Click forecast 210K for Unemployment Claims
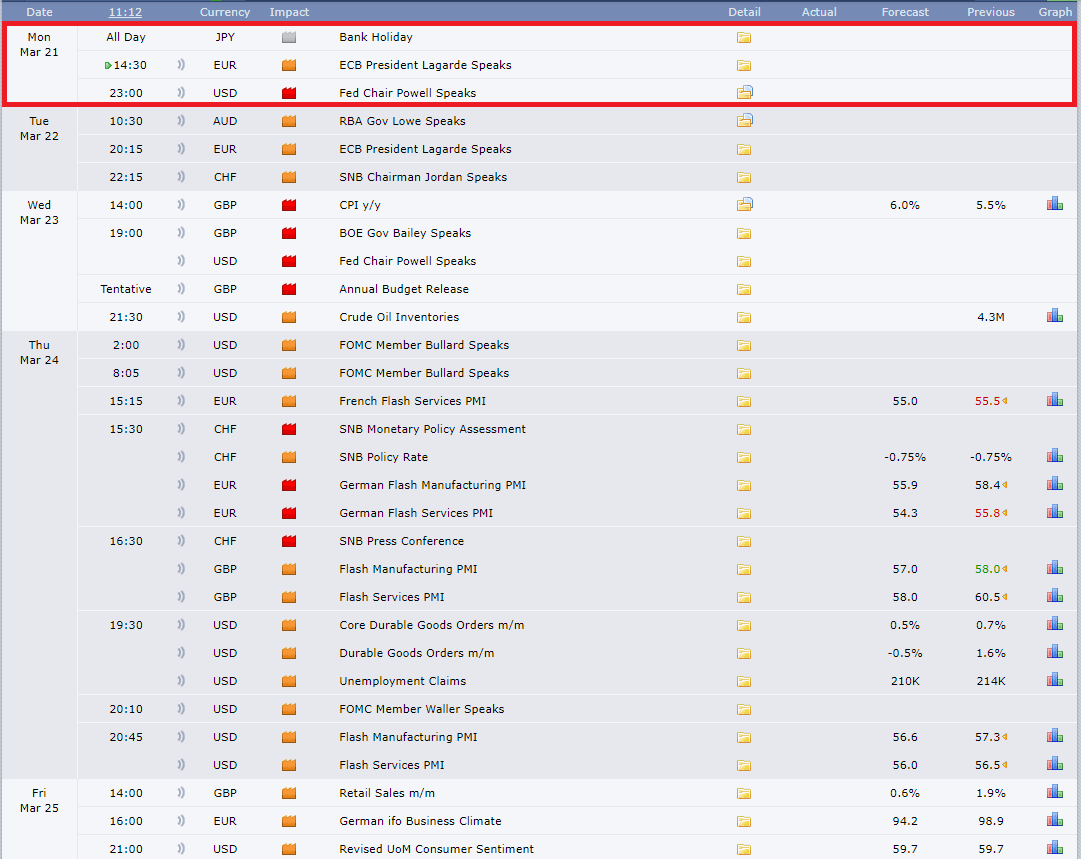This screenshot has width=1081, height=859. [x=905, y=681]
